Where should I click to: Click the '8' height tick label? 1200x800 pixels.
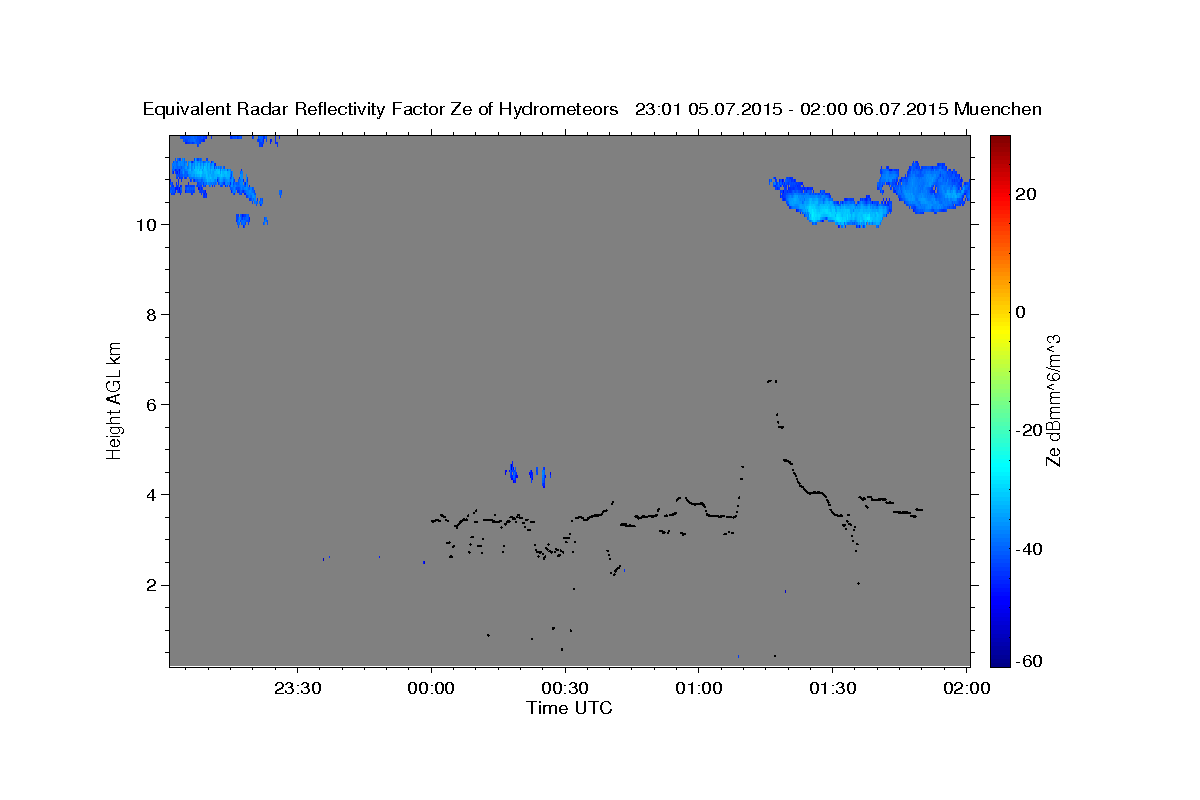click(153, 315)
